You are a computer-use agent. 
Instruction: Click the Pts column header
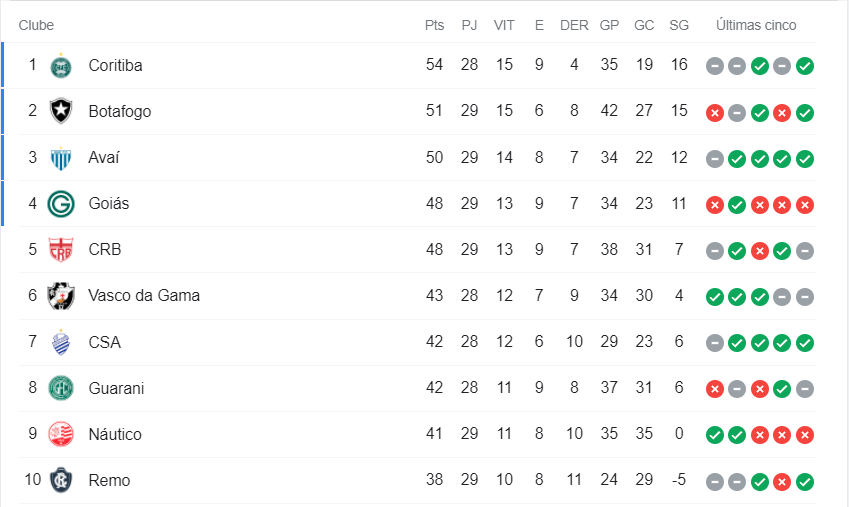[434, 25]
